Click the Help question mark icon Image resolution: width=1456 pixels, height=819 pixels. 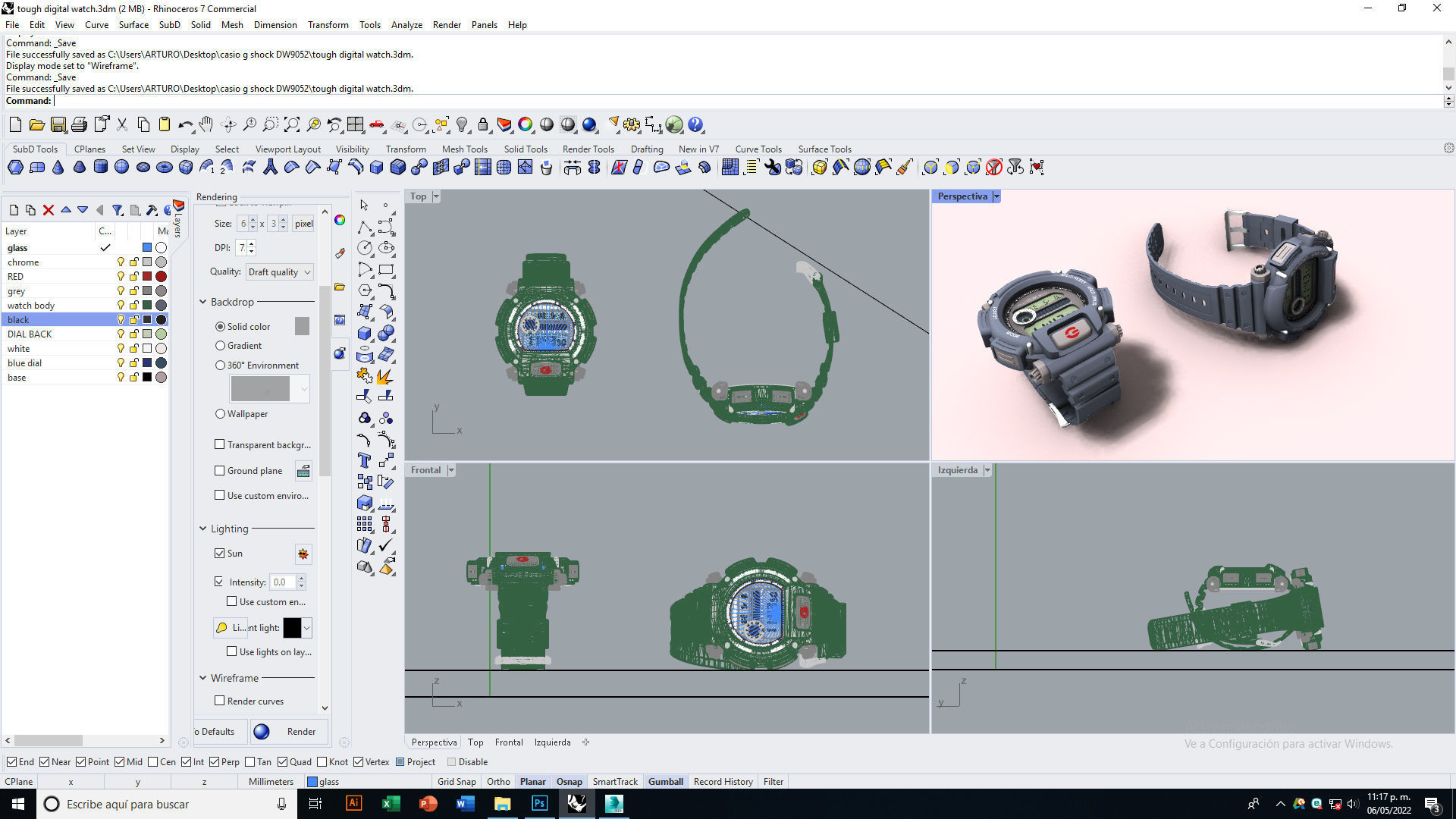pos(695,124)
